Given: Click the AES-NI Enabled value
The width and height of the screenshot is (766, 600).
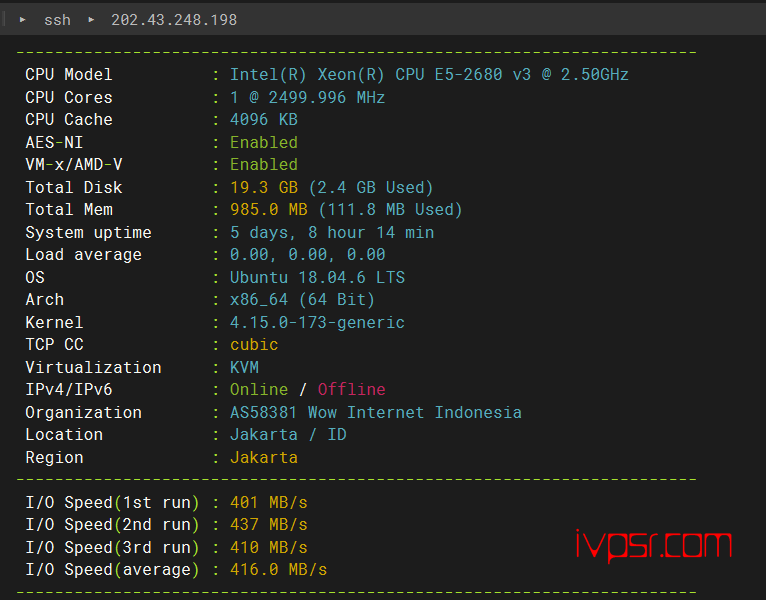Looking at the screenshot, I should (264, 142).
